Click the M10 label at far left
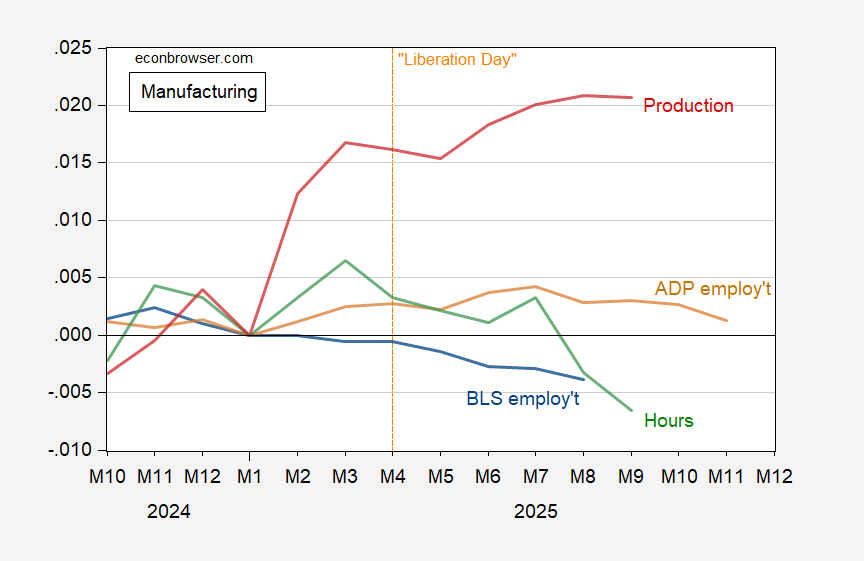864x561 pixels. [107, 477]
